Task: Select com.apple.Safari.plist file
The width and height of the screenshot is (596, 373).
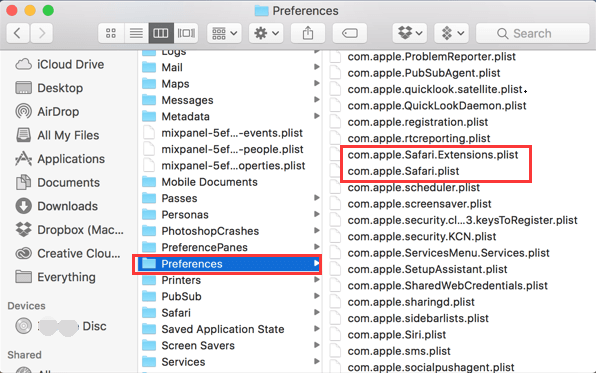Action: [403, 171]
